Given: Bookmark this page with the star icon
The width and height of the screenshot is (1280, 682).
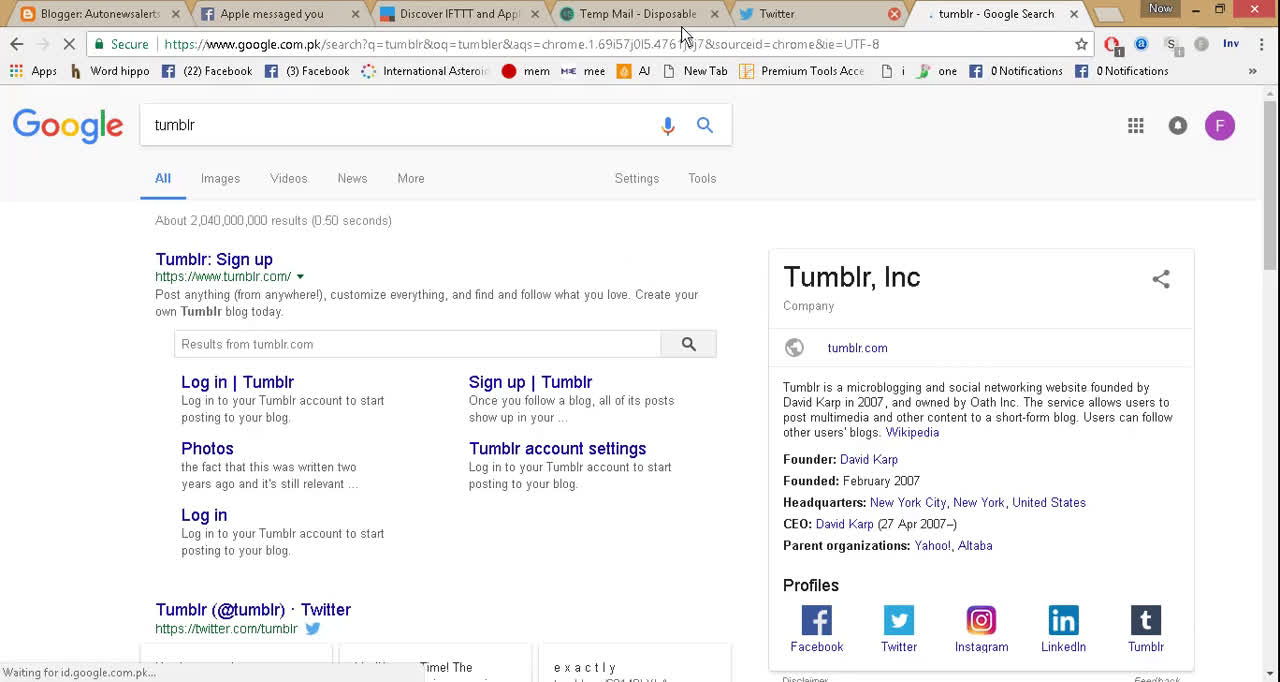Looking at the screenshot, I should 1081,44.
